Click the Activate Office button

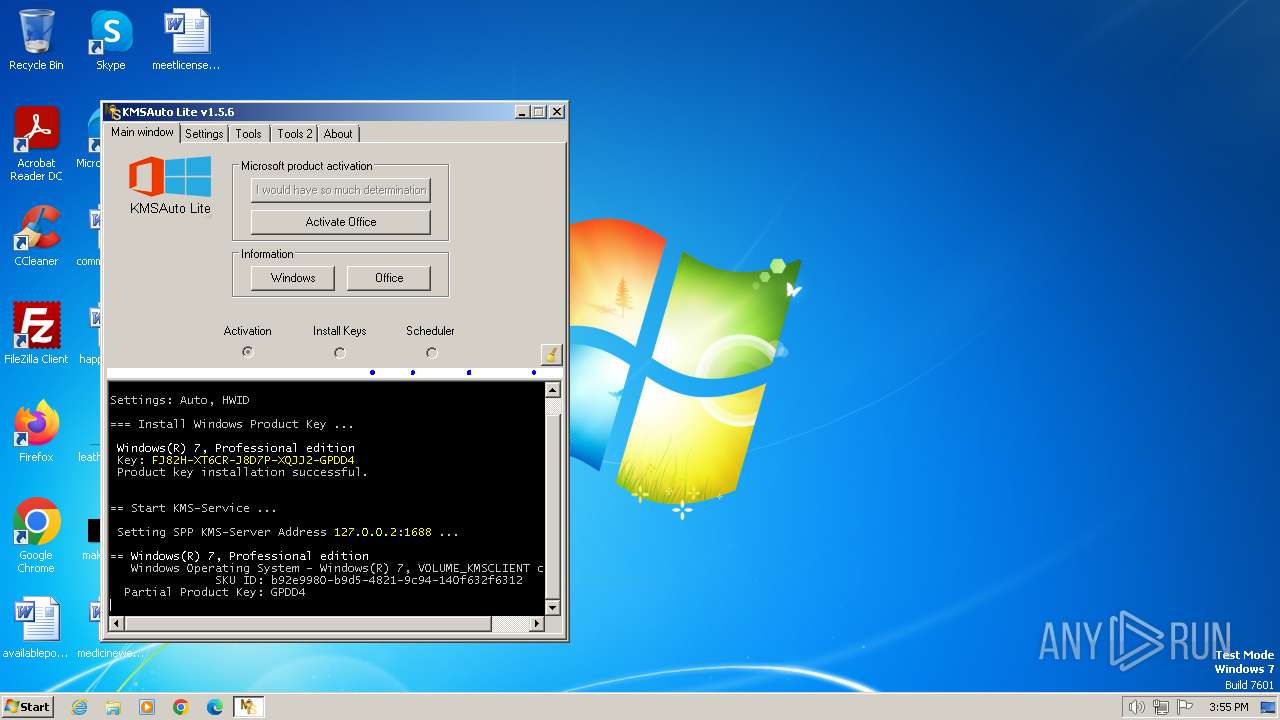341,222
